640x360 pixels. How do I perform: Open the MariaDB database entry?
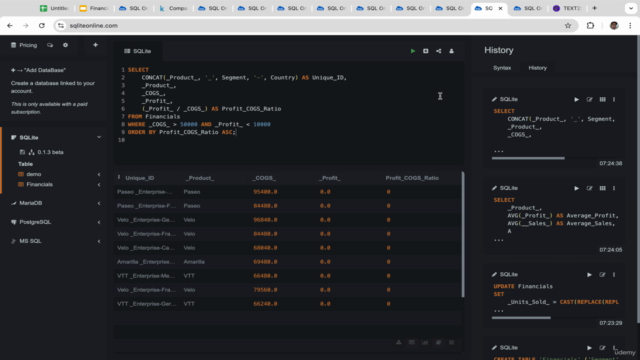31,203
